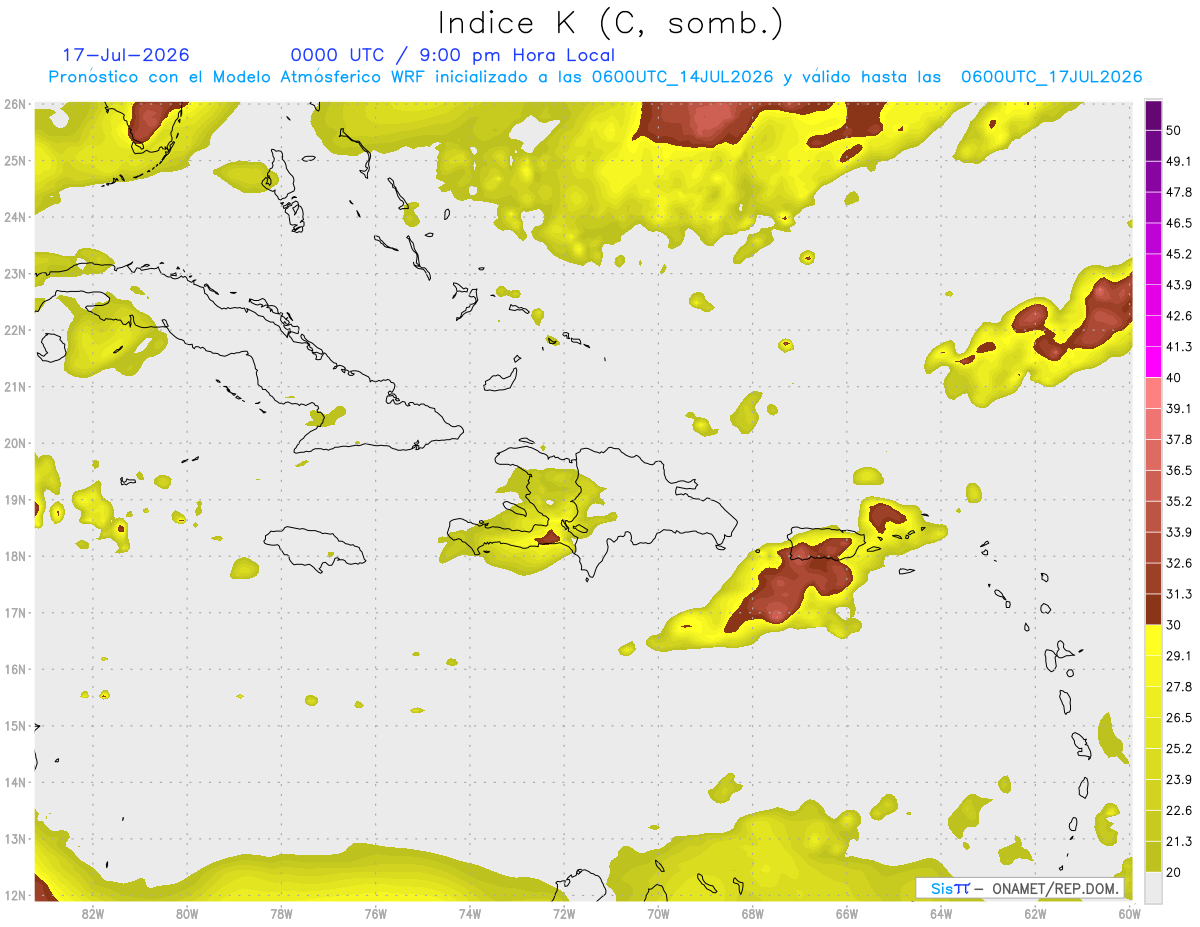Click the 18N latitude label
The image size is (1200, 927).
15,556
